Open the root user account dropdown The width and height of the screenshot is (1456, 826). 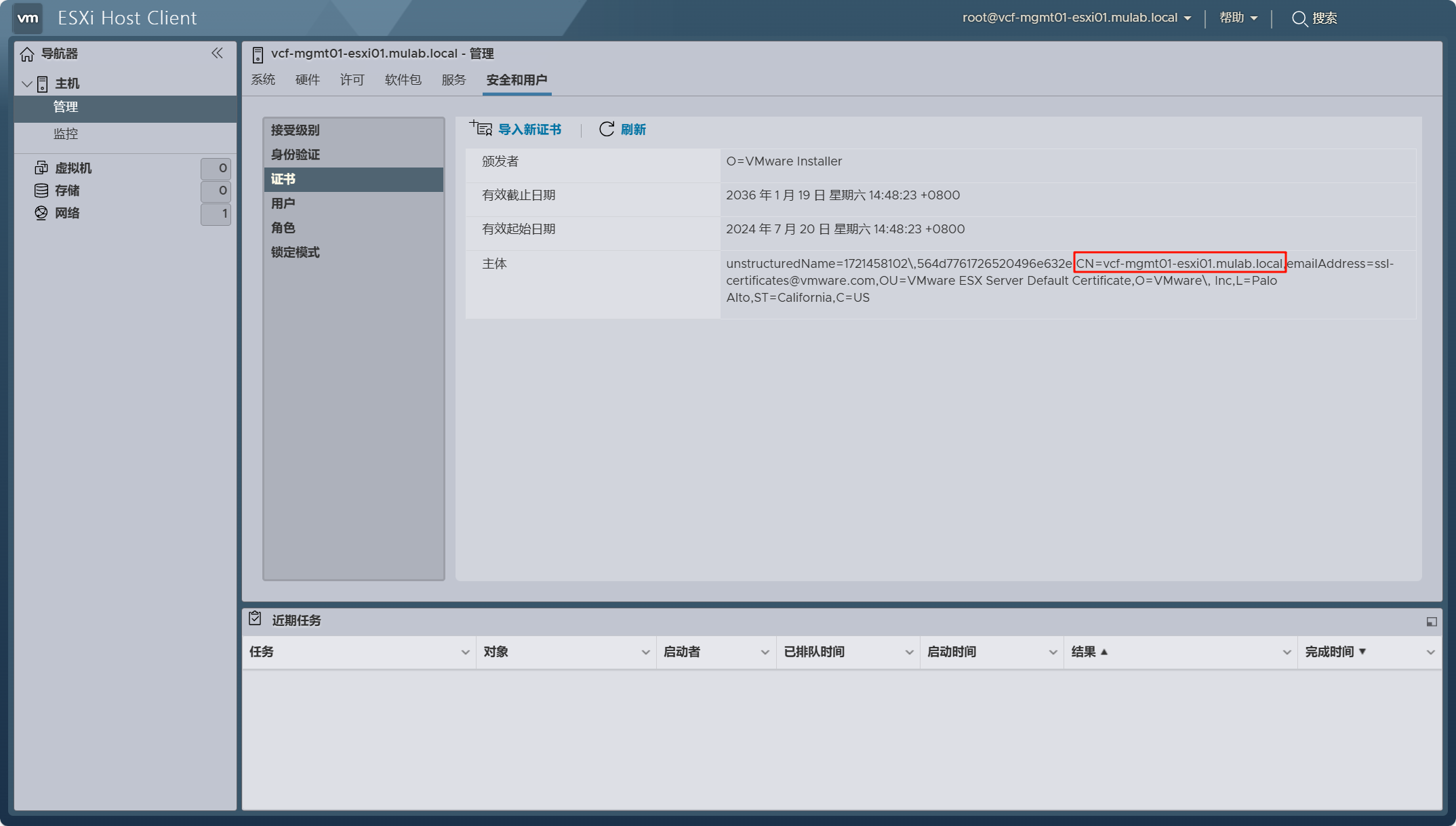tap(1076, 18)
